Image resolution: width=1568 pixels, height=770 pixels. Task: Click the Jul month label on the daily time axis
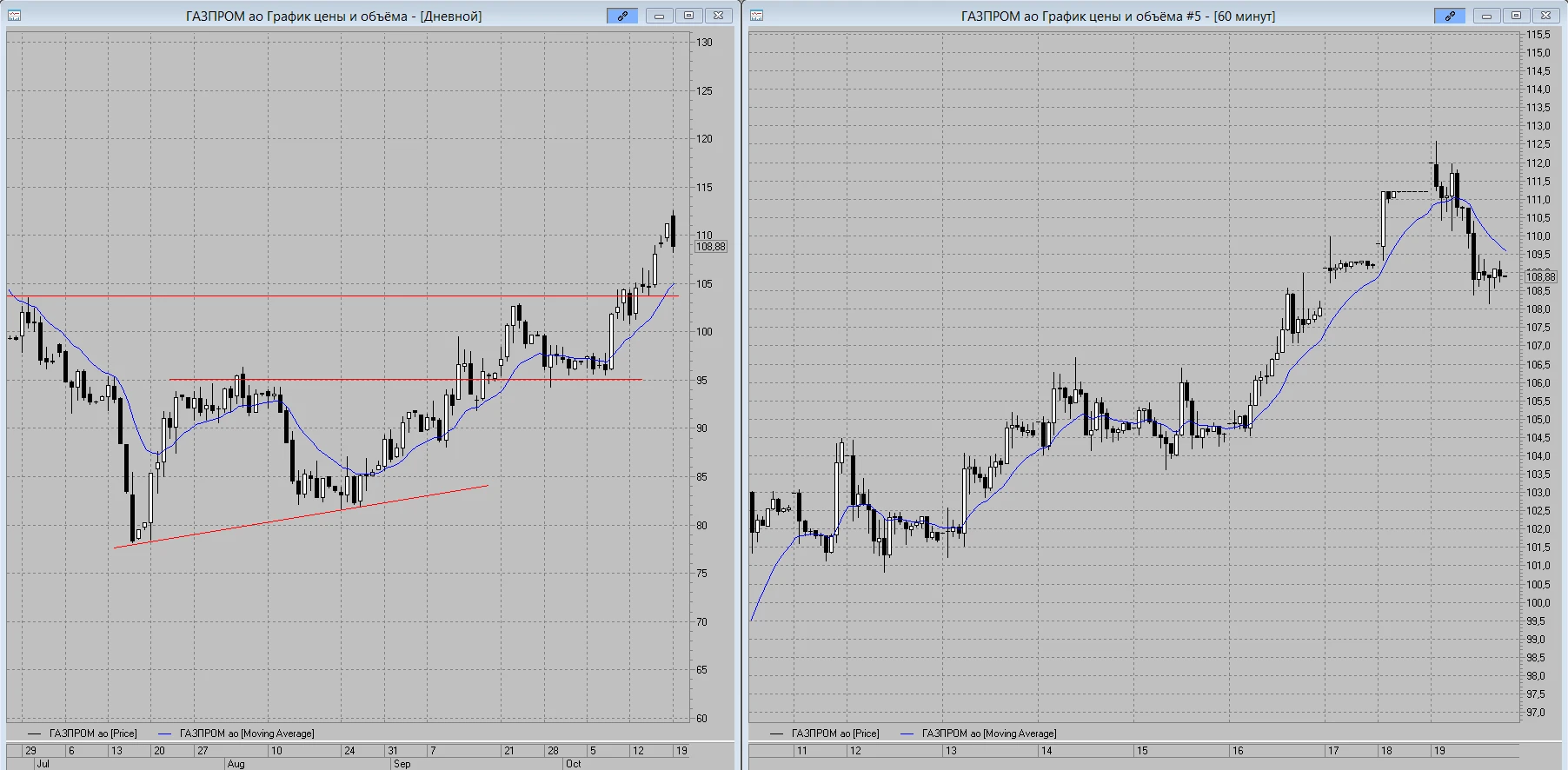[x=43, y=764]
